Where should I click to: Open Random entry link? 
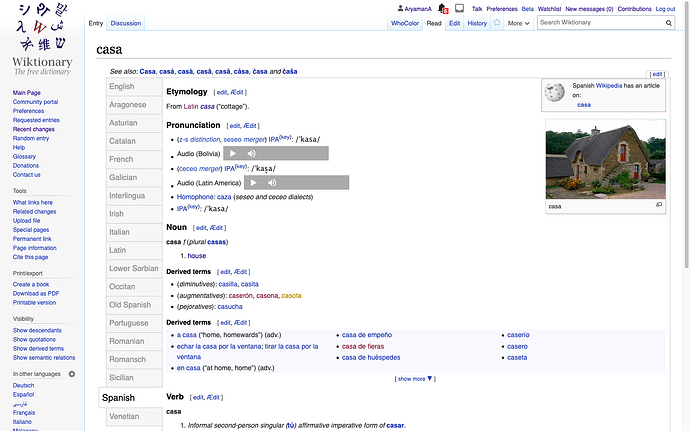tap(31, 138)
